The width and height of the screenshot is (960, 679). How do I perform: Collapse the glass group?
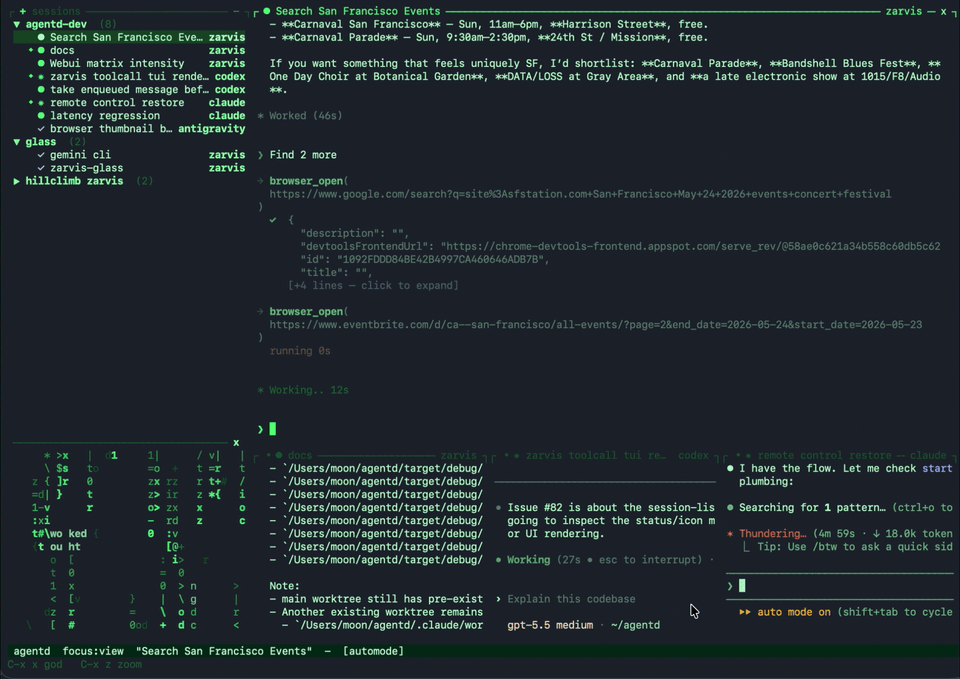(17, 142)
